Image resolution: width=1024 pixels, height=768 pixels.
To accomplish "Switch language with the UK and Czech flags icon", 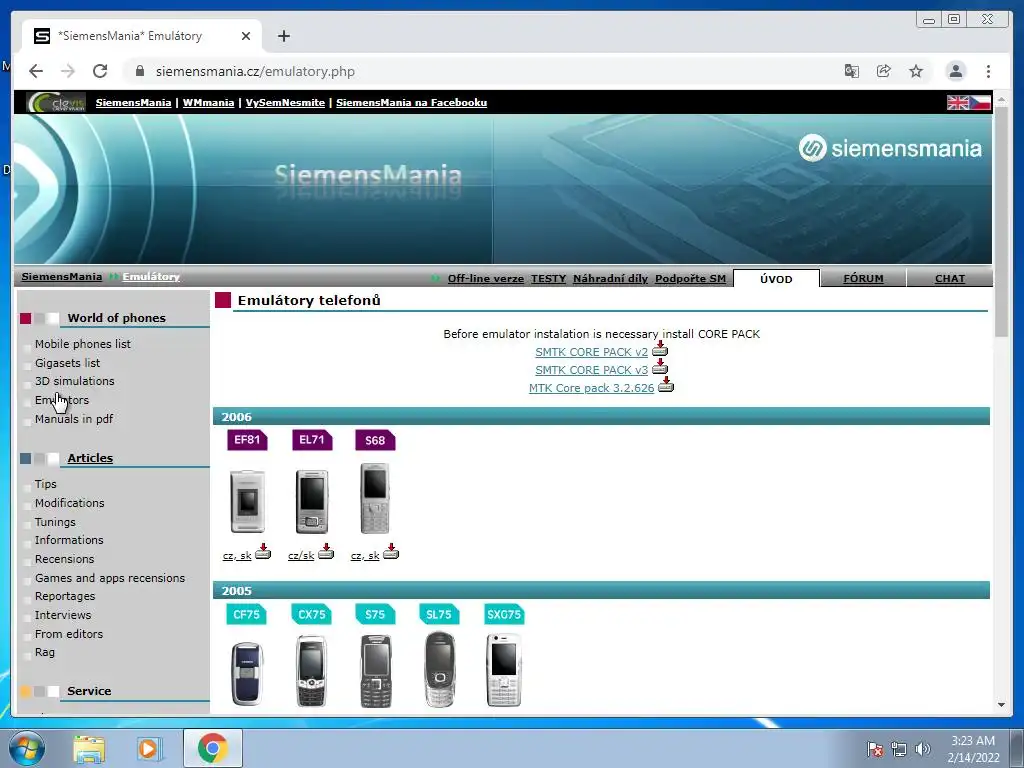I will pos(969,103).
